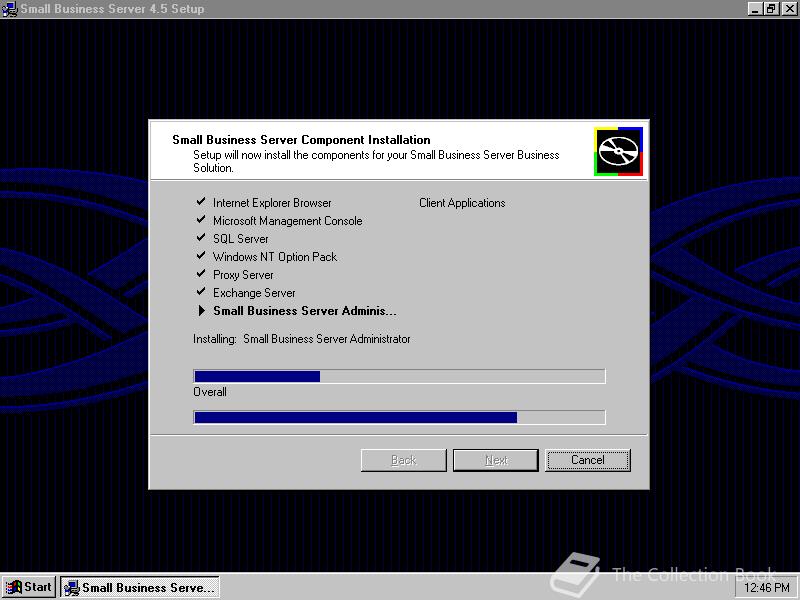Viewport: 800px width, 600px height.
Task: Click the arrow marker beside Small Business Server Adminis
Action: point(201,310)
